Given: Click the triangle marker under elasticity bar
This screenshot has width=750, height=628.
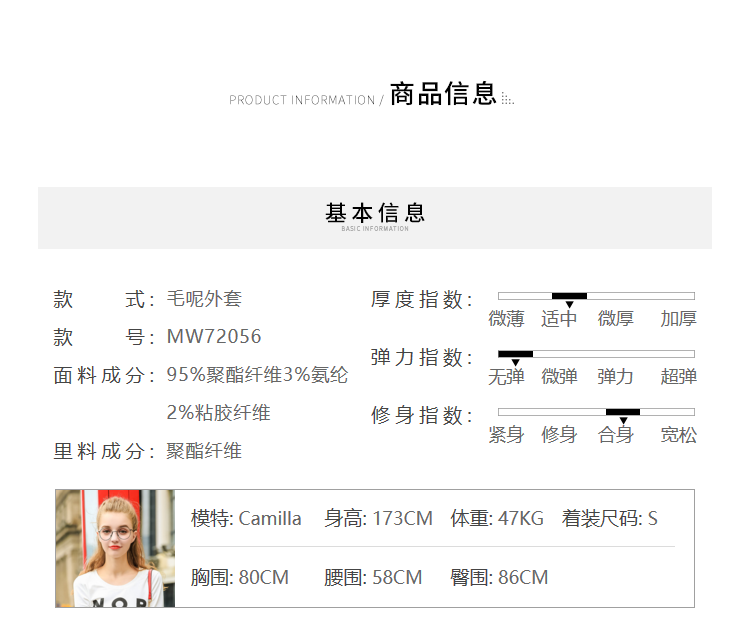Looking at the screenshot, I should pyautogui.click(x=515, y=363).
